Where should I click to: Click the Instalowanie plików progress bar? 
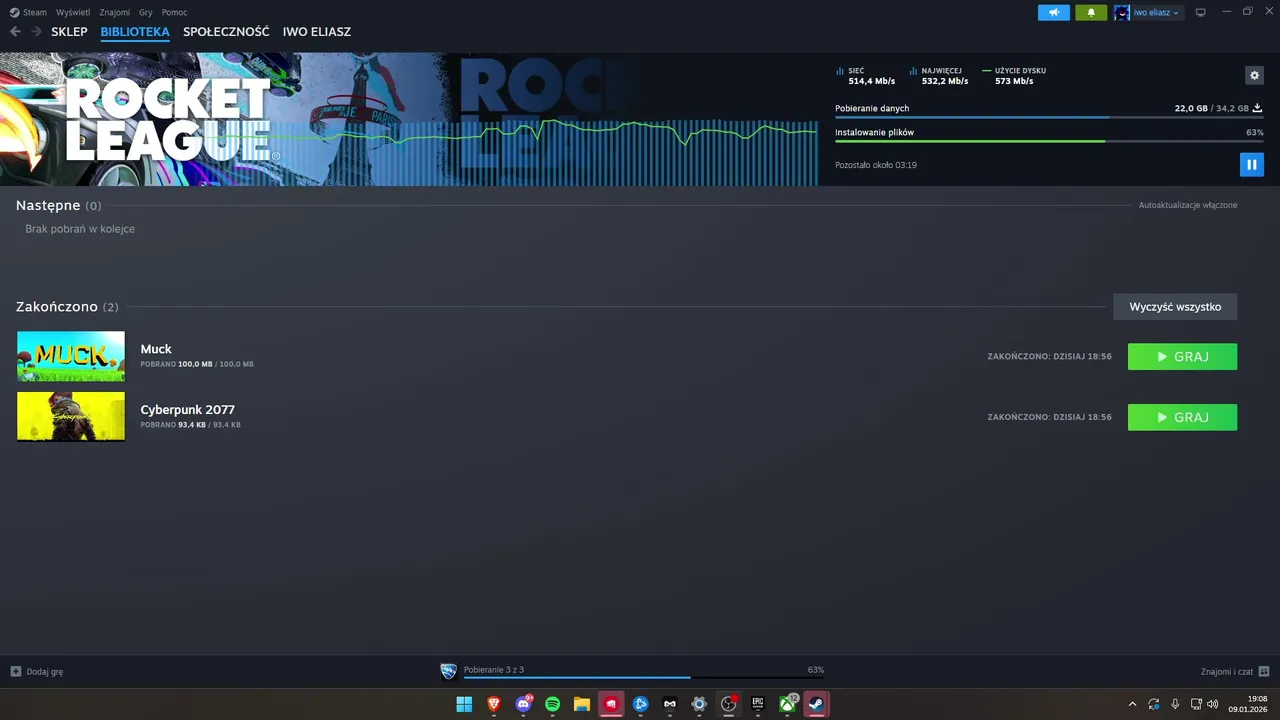coord(1049,141)
